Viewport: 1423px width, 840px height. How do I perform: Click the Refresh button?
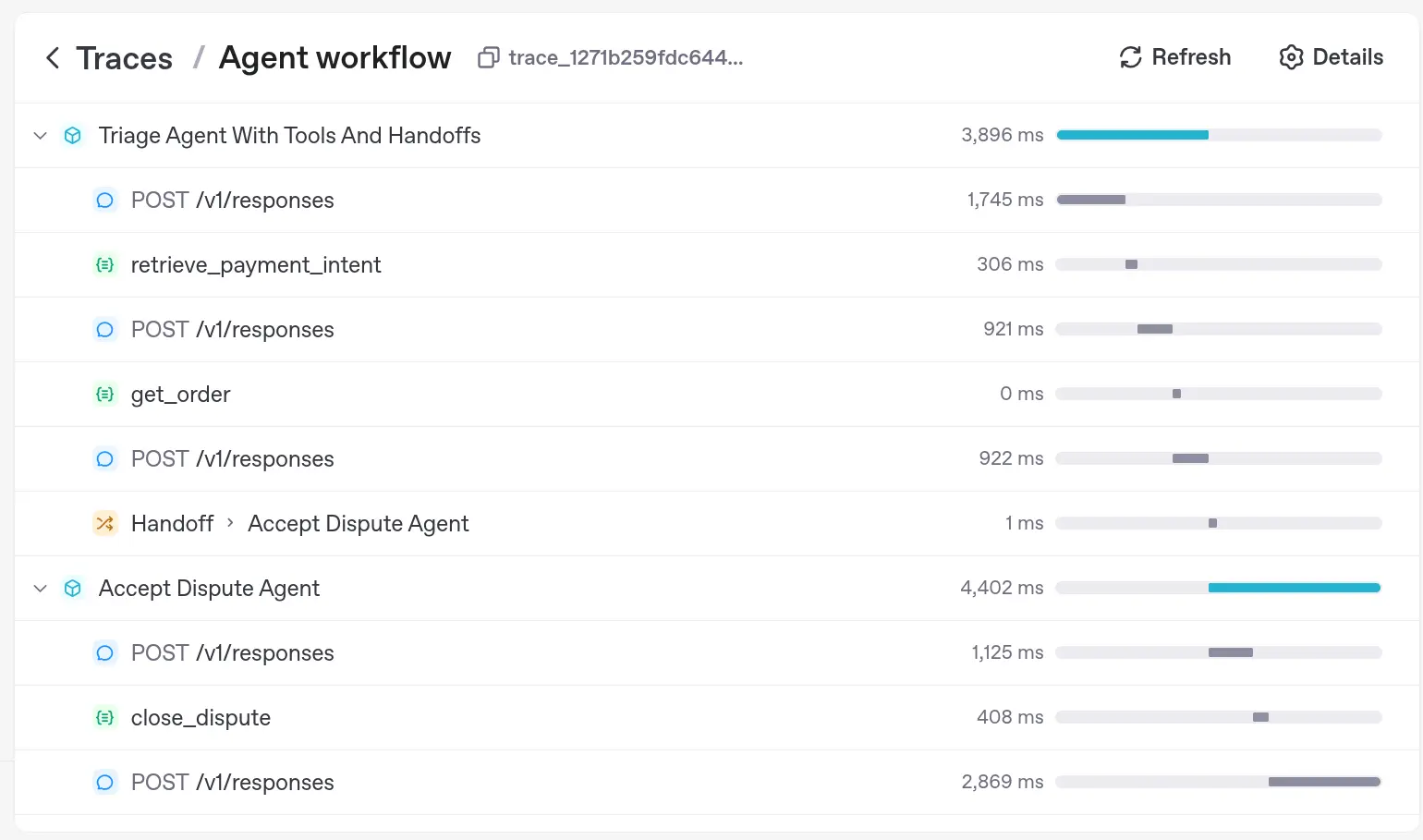(x=1174, y=57)
